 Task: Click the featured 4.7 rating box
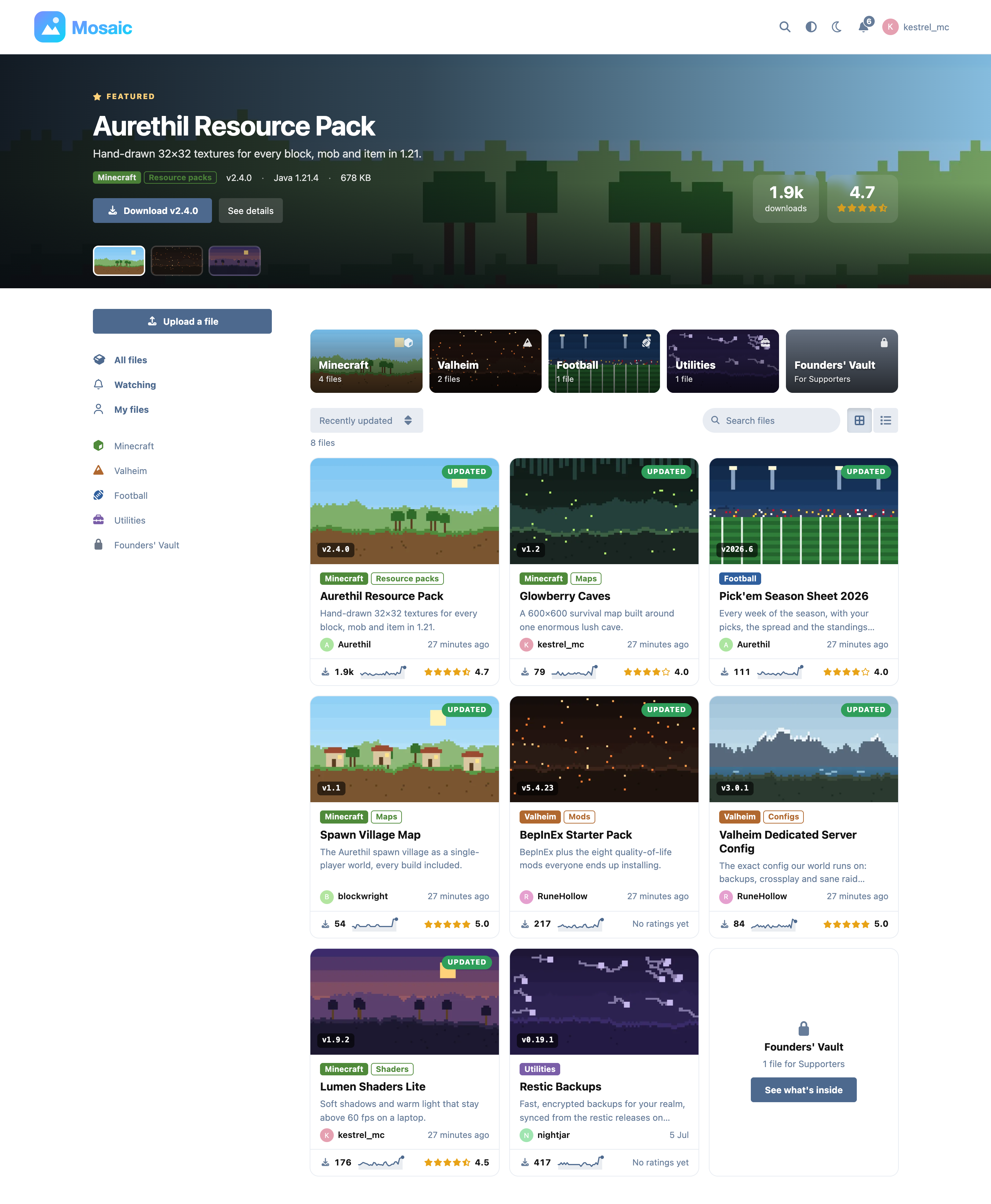pos(862,198)
